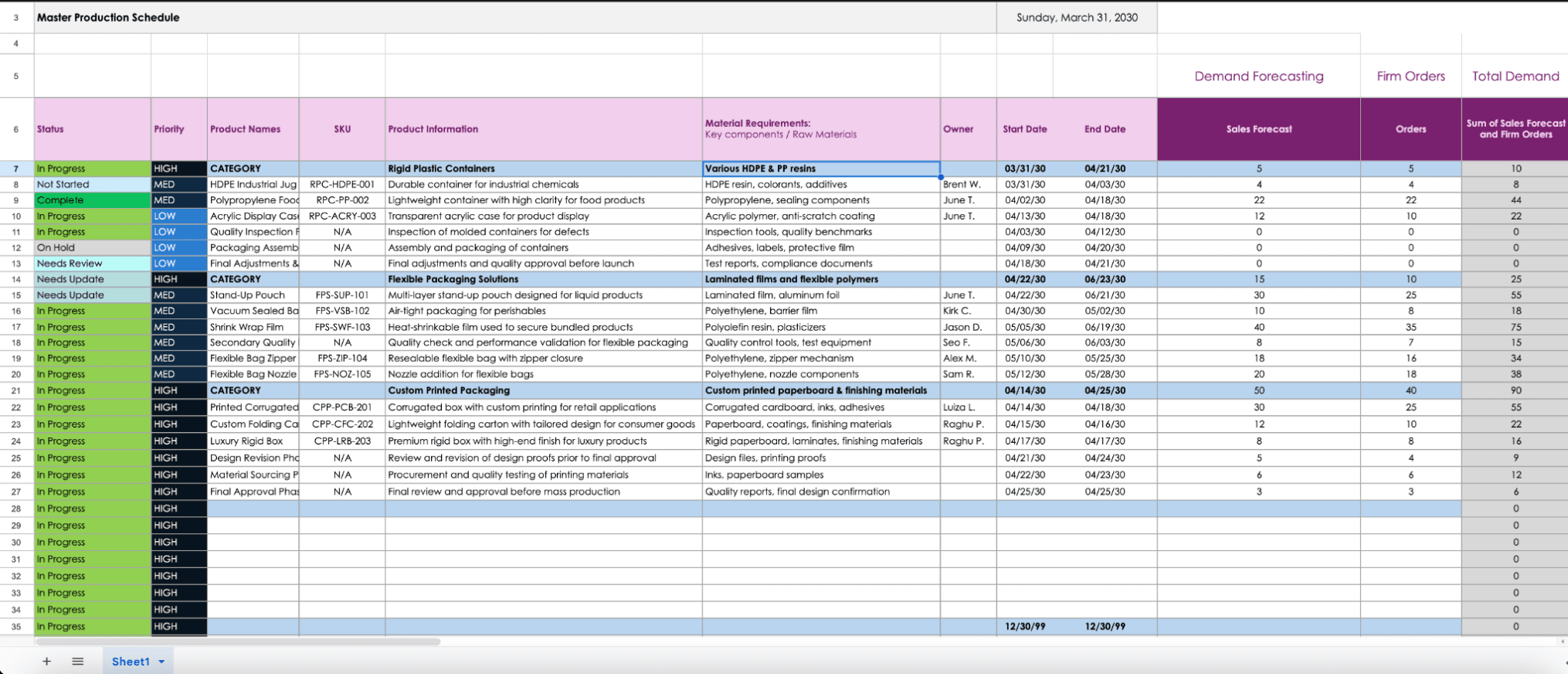The height and width of the screenshot is (674, 1568).
Task: Click the Material Requirements header cell
Action: pos(821,129)
